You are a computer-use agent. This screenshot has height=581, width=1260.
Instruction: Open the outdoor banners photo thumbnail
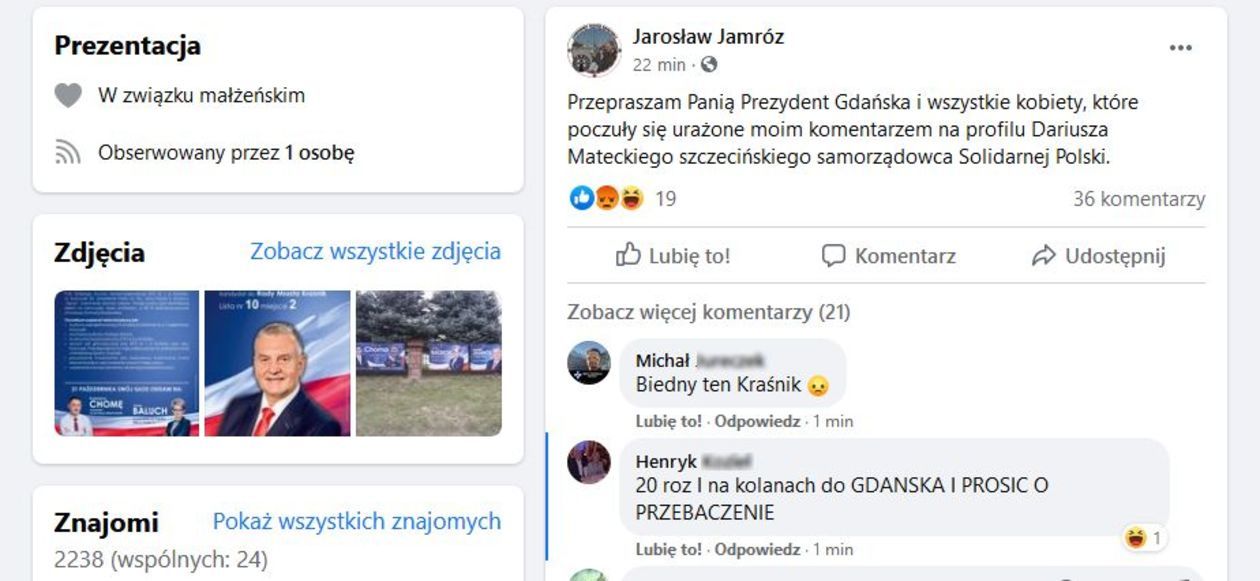pos(428,363)
